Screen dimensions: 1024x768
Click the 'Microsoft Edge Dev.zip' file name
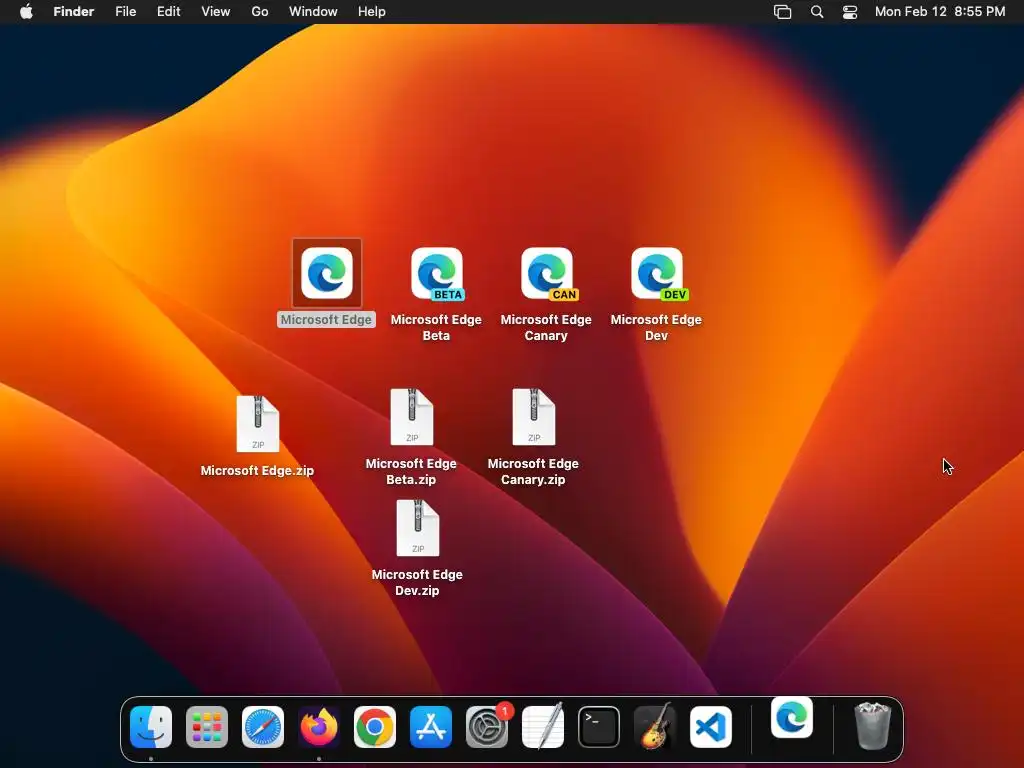417,582
